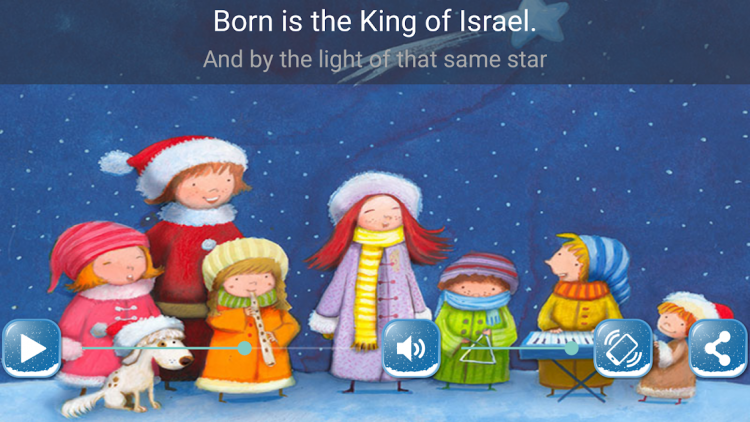
Task: Click the play button
Action: point(32,348)
